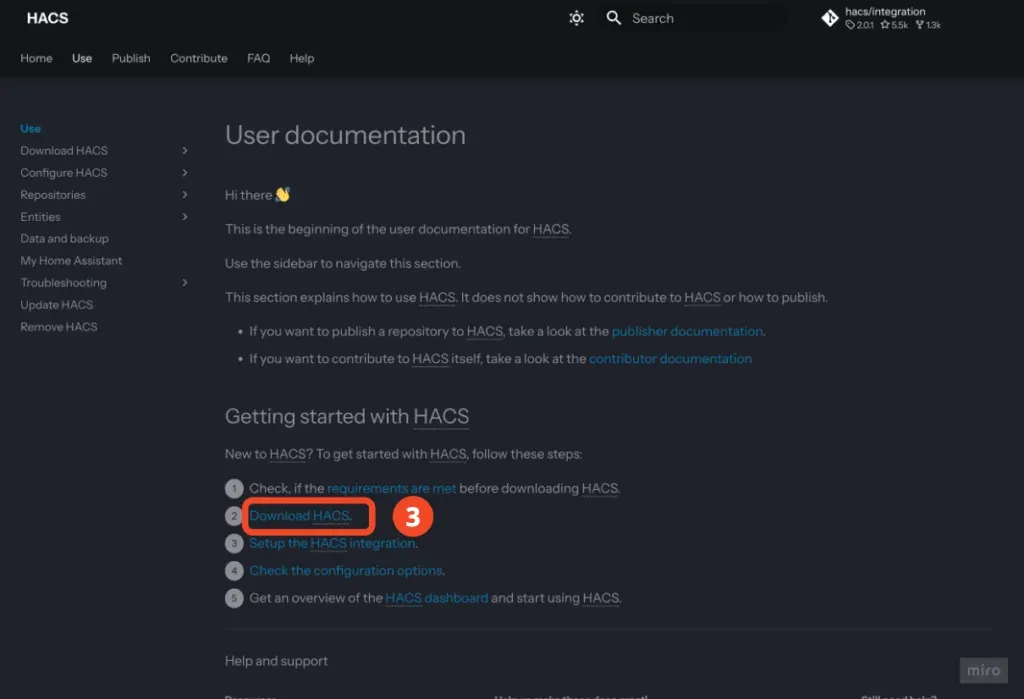Open Remove HACS sidebar page
The height and width of the screenshot is (699, 1024).
59,327
